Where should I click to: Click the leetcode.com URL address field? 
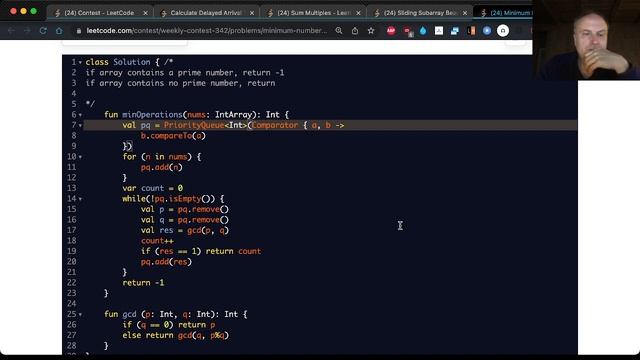207,31
